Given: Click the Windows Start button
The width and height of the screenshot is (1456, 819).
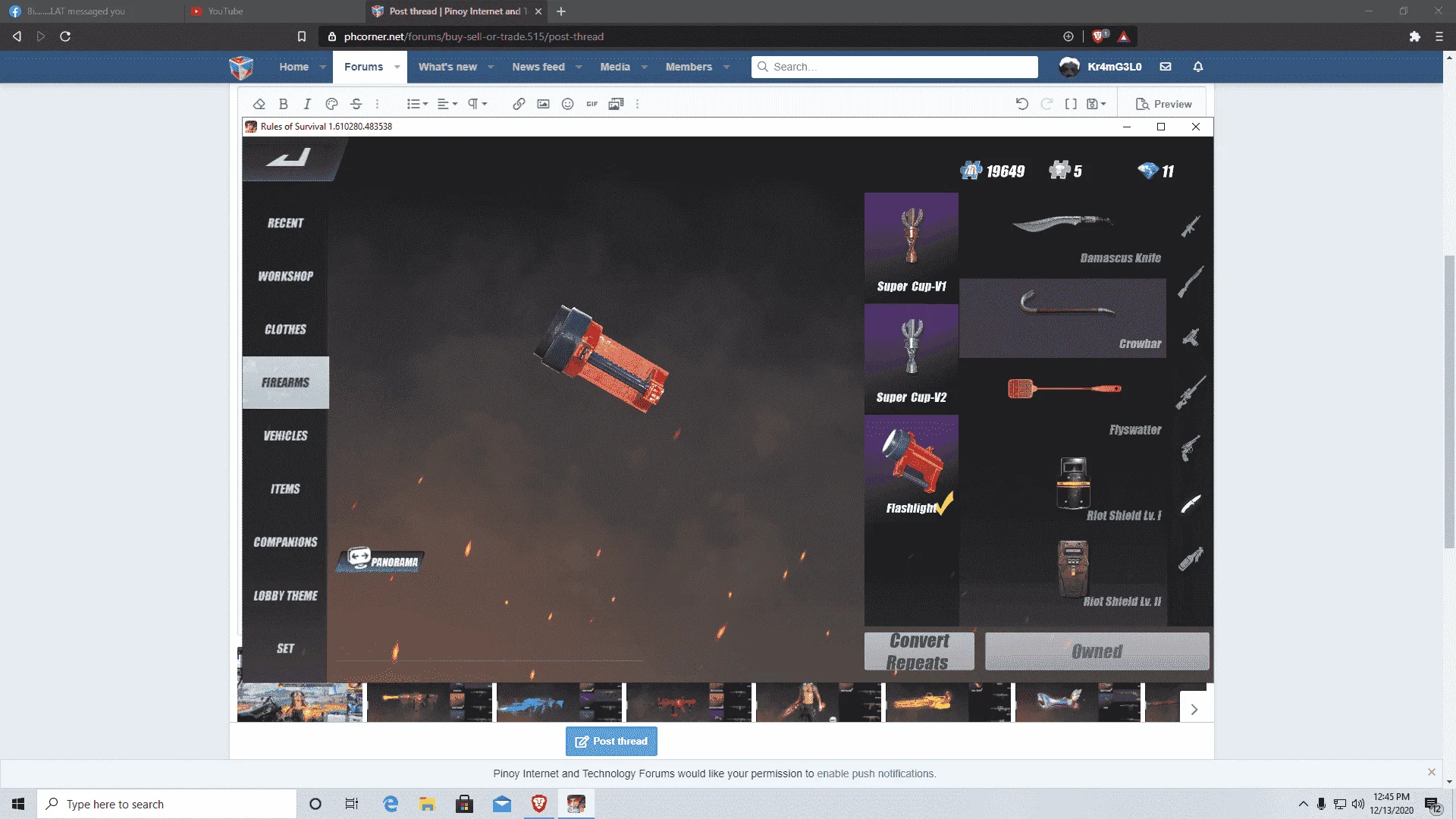Looking at the screenshot, I should 18,804.
